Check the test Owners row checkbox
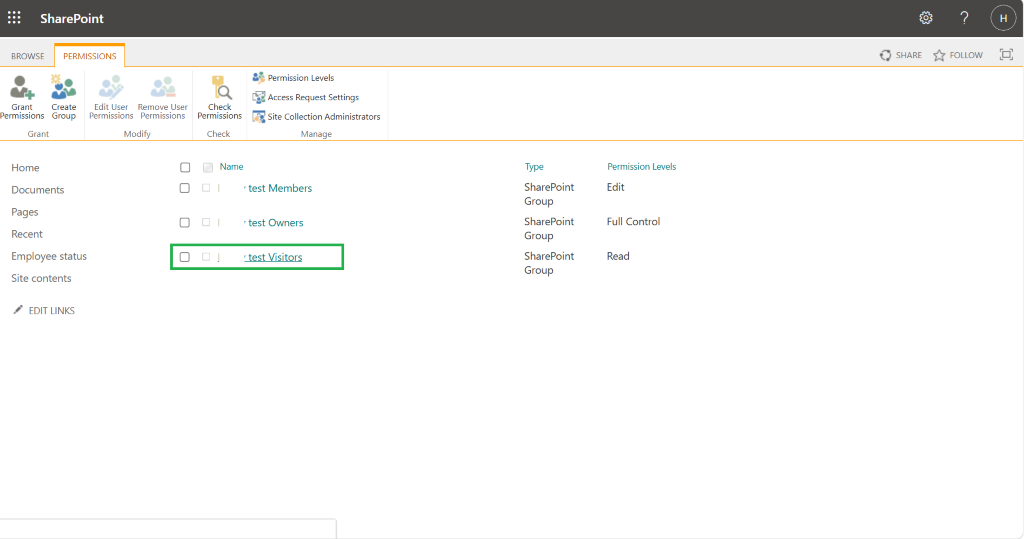Screen dimensions: 1024x539 [185, 223]
